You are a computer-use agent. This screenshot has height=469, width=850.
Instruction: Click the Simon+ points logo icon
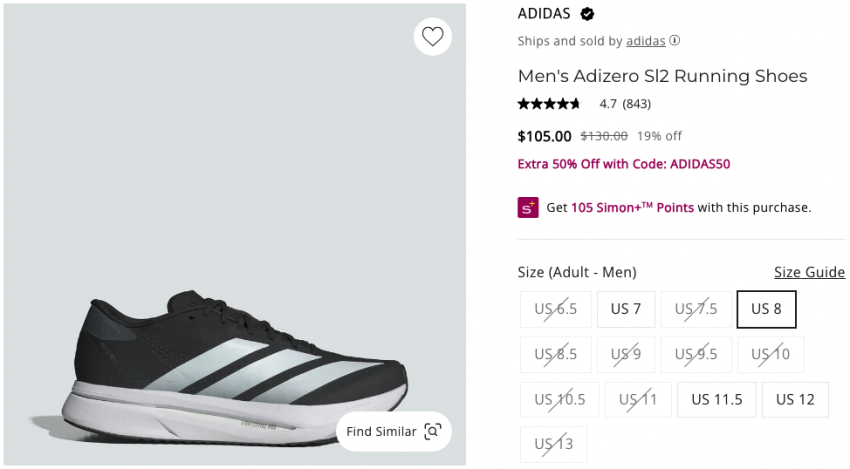(x=528, y=207)
